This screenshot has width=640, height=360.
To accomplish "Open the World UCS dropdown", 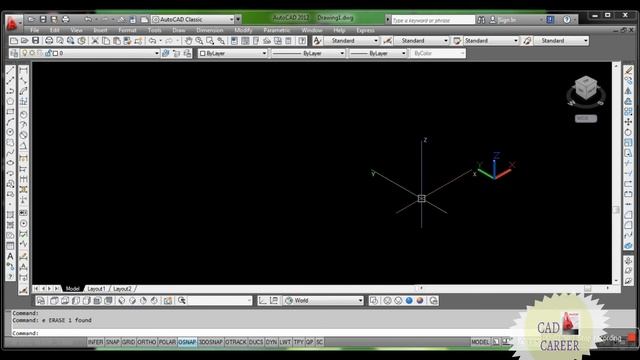I will (x=324, y=301).
